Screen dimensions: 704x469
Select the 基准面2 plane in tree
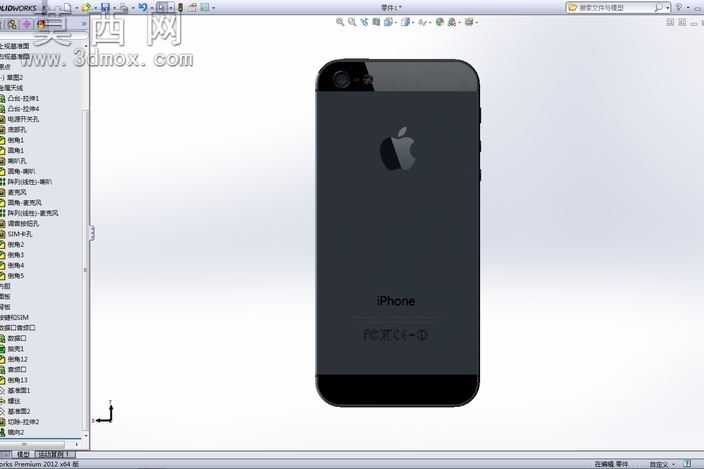click(19, 411)
